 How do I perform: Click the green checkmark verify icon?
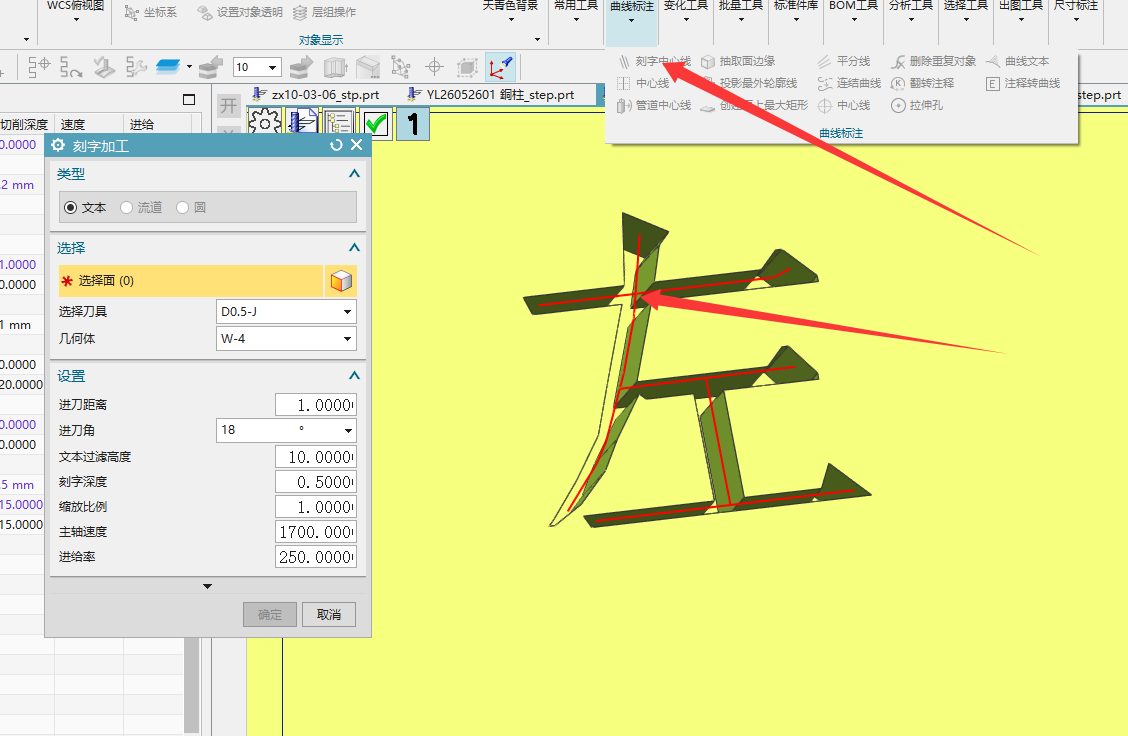(376, 124)
